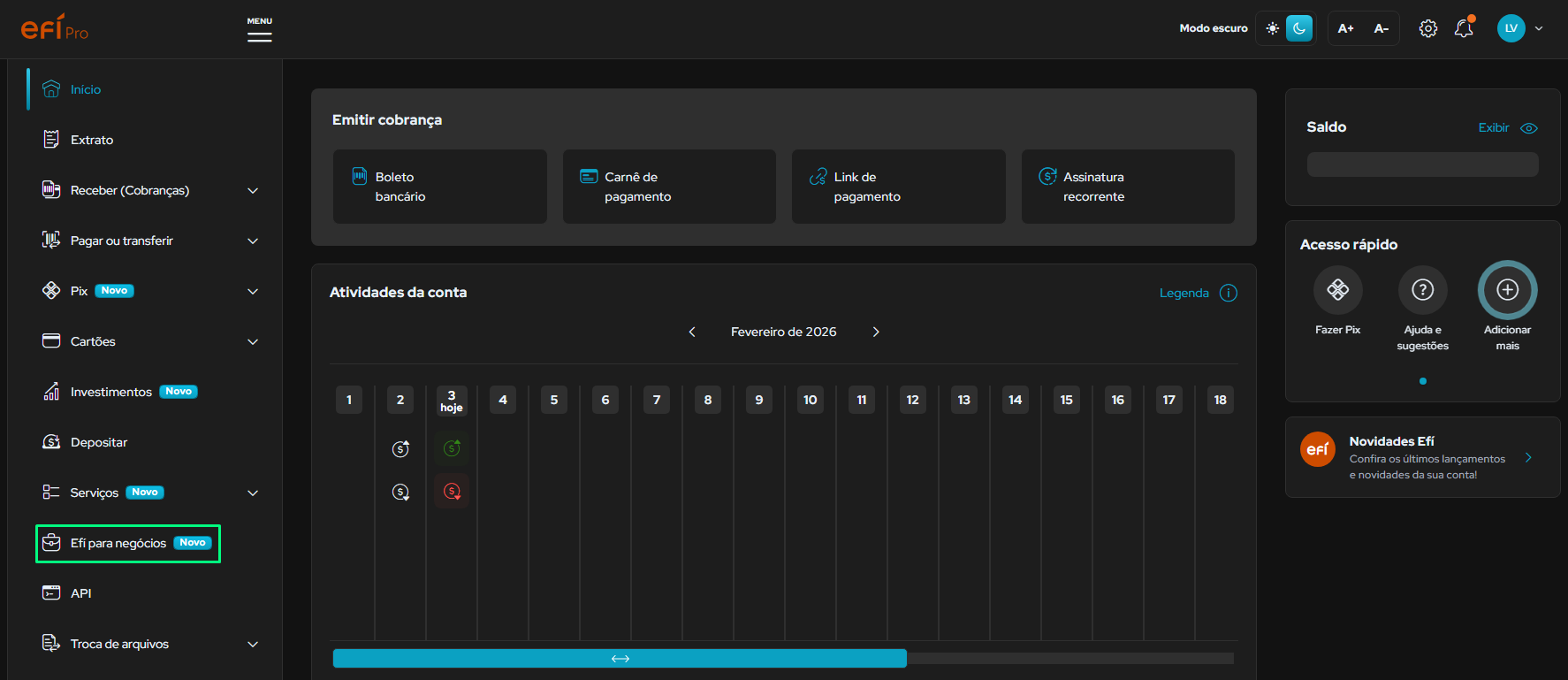Go to Início in the sidebar
This screenshot has width=1568, height=680.
(86, 89)
